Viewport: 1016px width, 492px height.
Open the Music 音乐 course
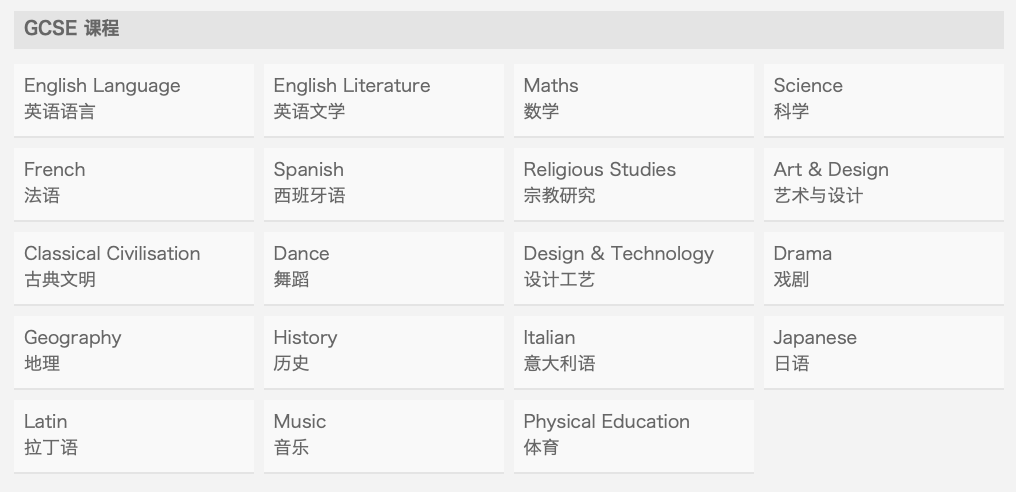[x=384, y=436]
